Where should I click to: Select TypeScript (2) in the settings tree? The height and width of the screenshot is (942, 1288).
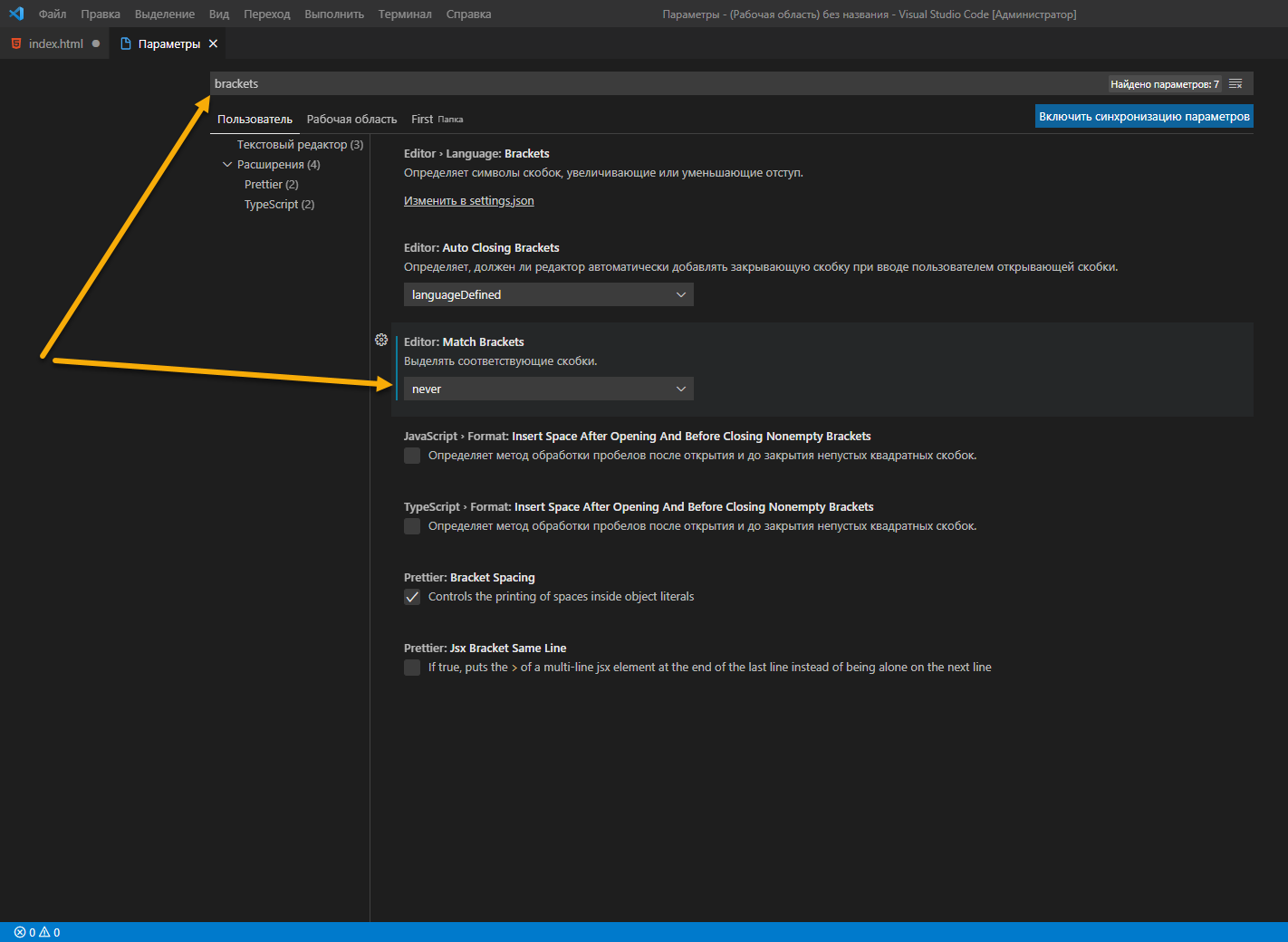point(279,204)
